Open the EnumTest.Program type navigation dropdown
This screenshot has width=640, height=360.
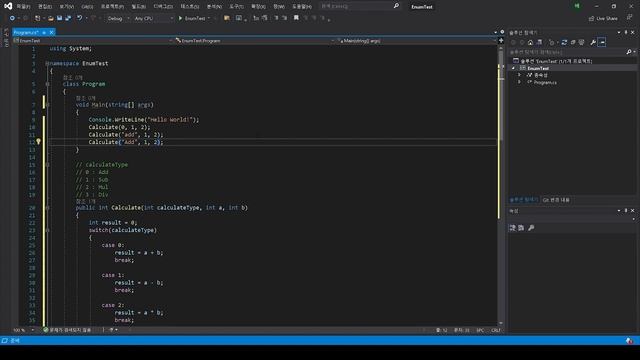coord(255,41)
